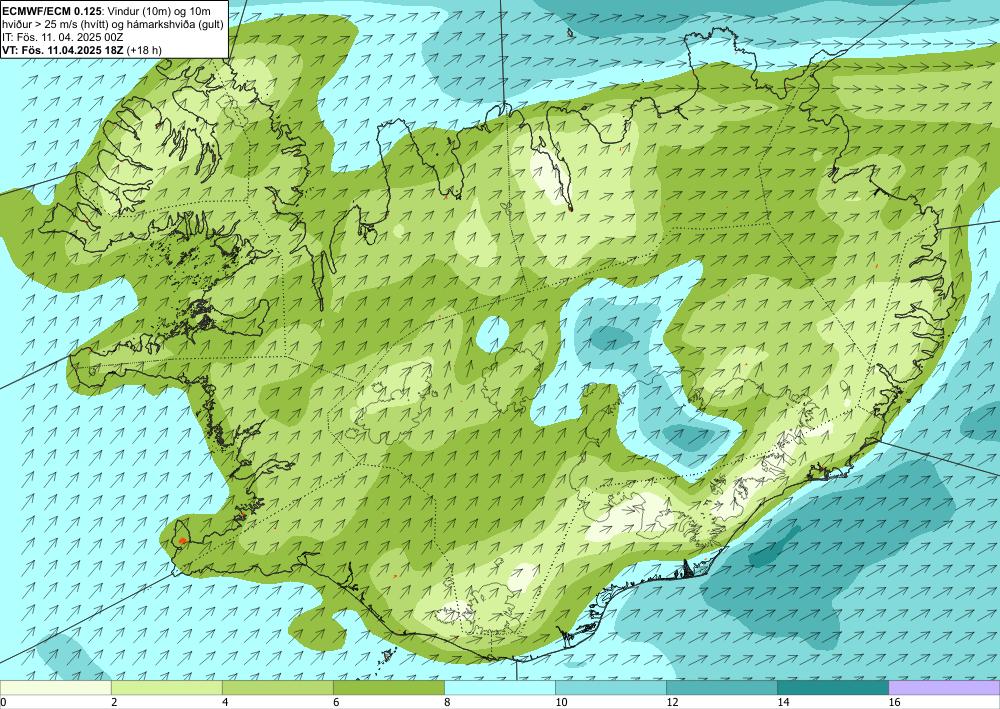Click the red marker on Reykjanes peninsula
This screenshot has height=709, width=1000.
[x=183, y=541]
